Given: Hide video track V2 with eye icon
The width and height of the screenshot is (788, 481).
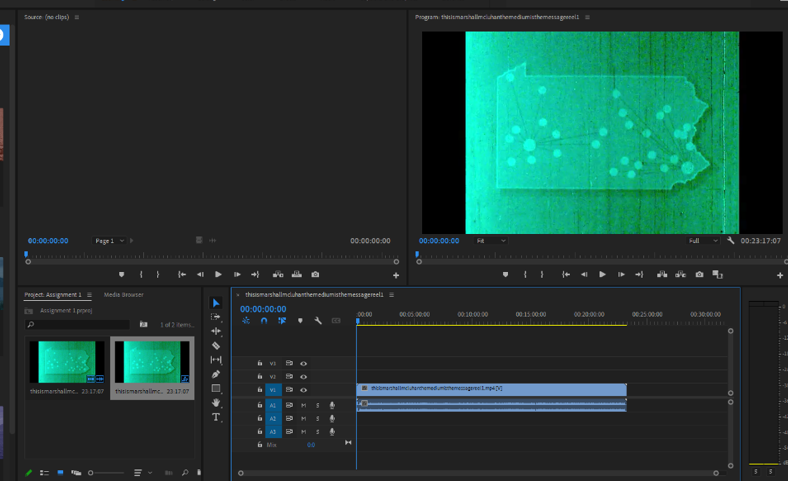Looking at the screenshot, I should point(303,377).
